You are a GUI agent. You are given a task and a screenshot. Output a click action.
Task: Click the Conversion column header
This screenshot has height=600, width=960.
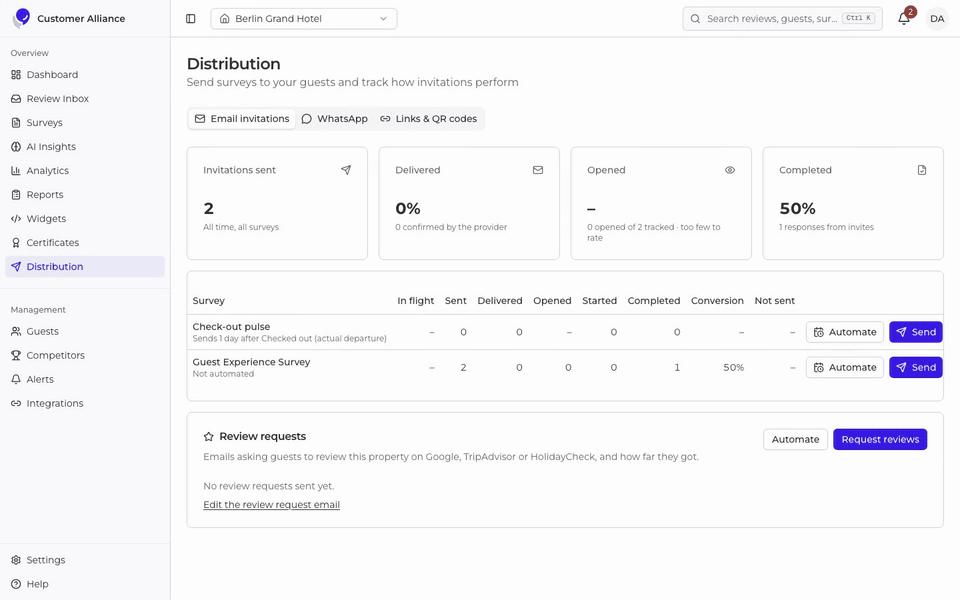718,301
